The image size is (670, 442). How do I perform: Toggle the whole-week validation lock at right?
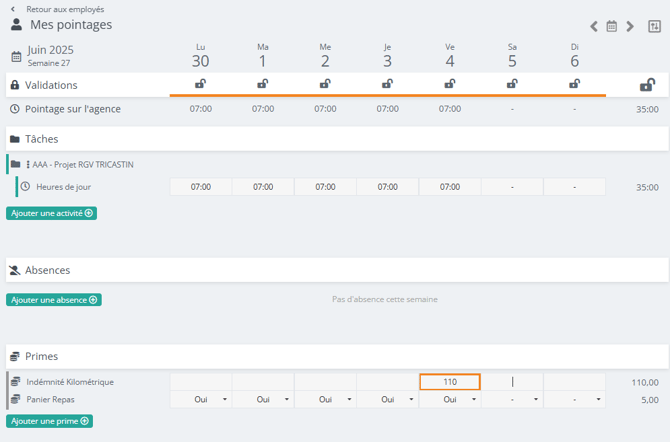(647, 85)
